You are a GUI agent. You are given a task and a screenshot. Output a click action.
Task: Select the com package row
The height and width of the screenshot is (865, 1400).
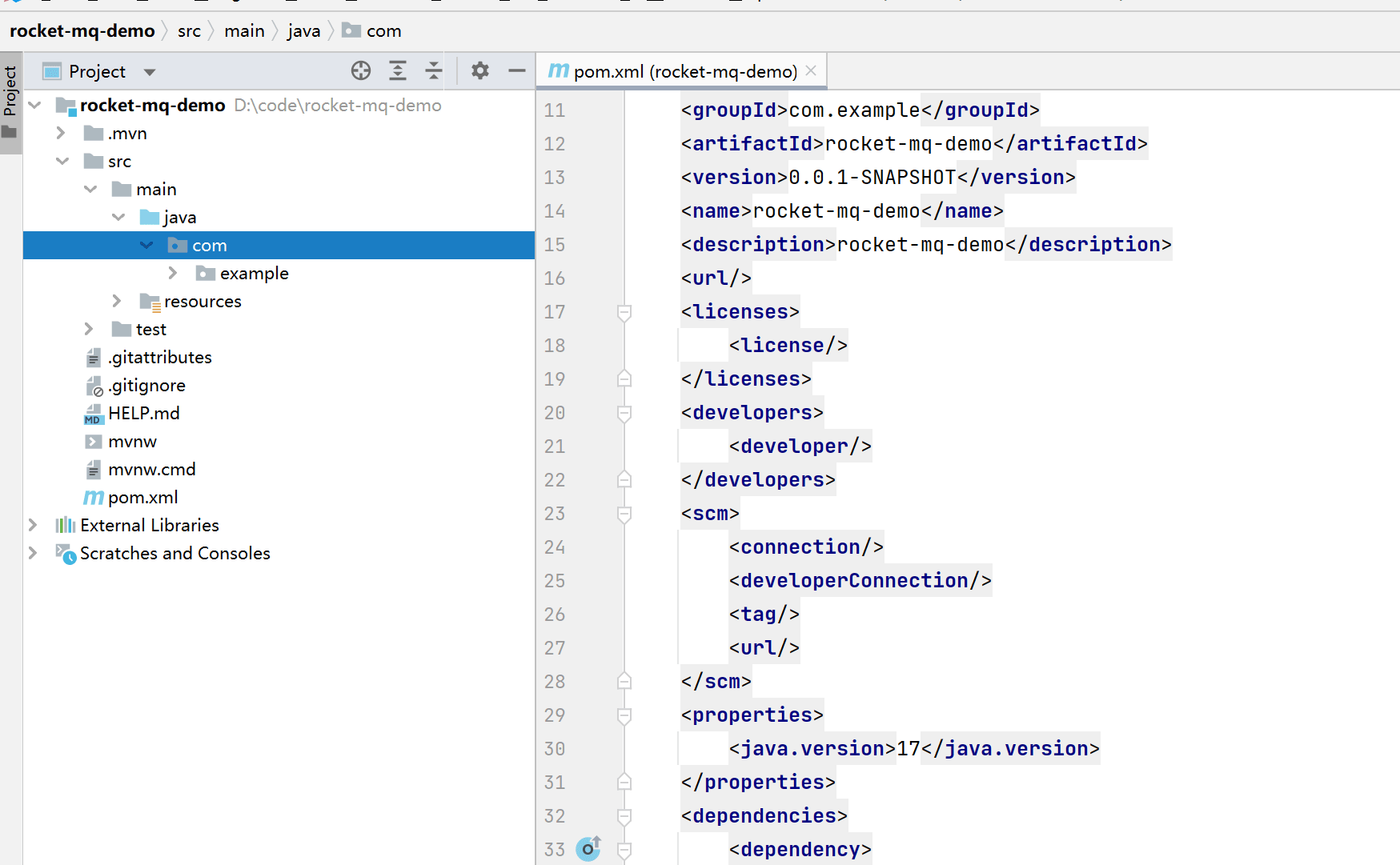(279, 245)
